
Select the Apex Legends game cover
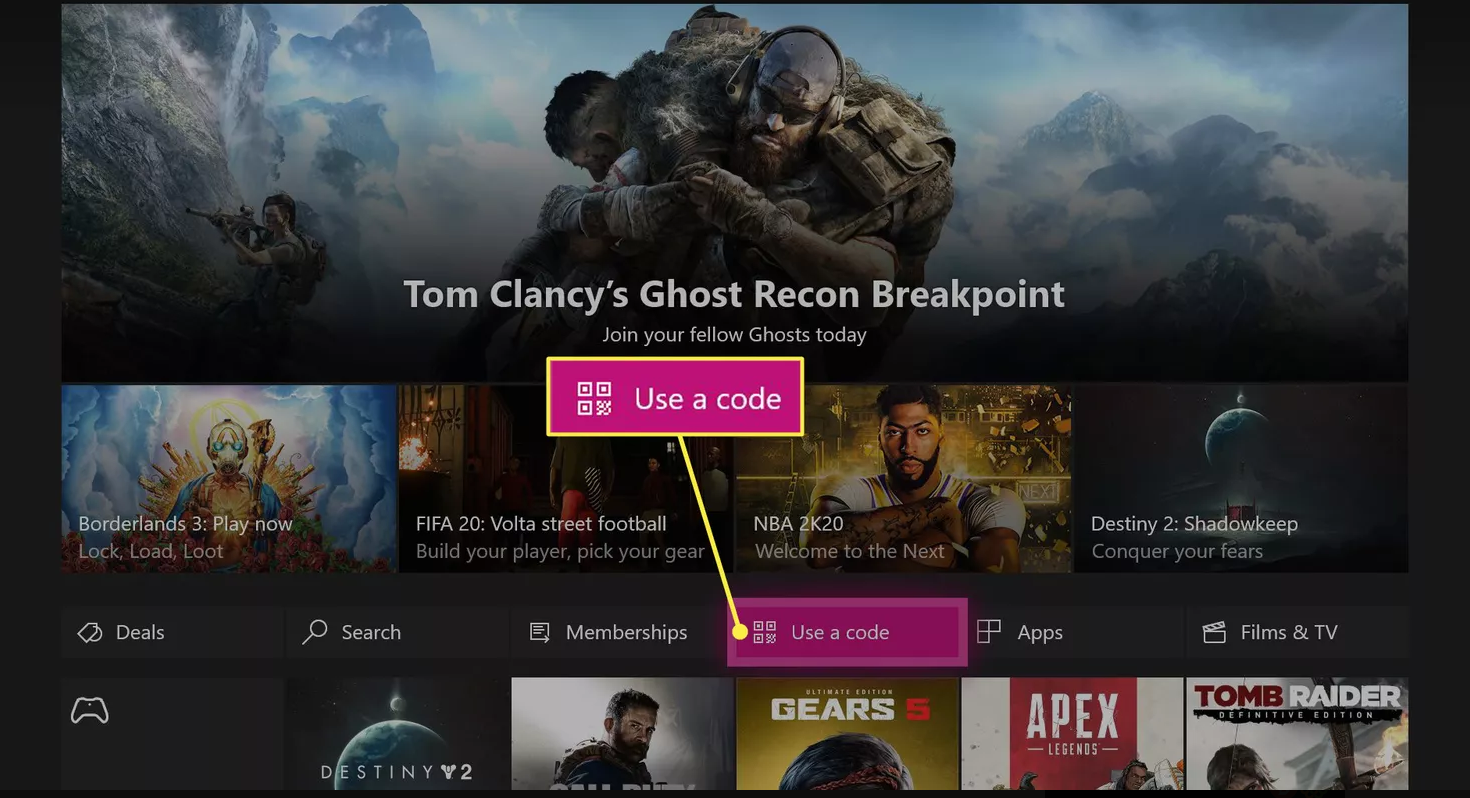click(x=1072, y=735)
